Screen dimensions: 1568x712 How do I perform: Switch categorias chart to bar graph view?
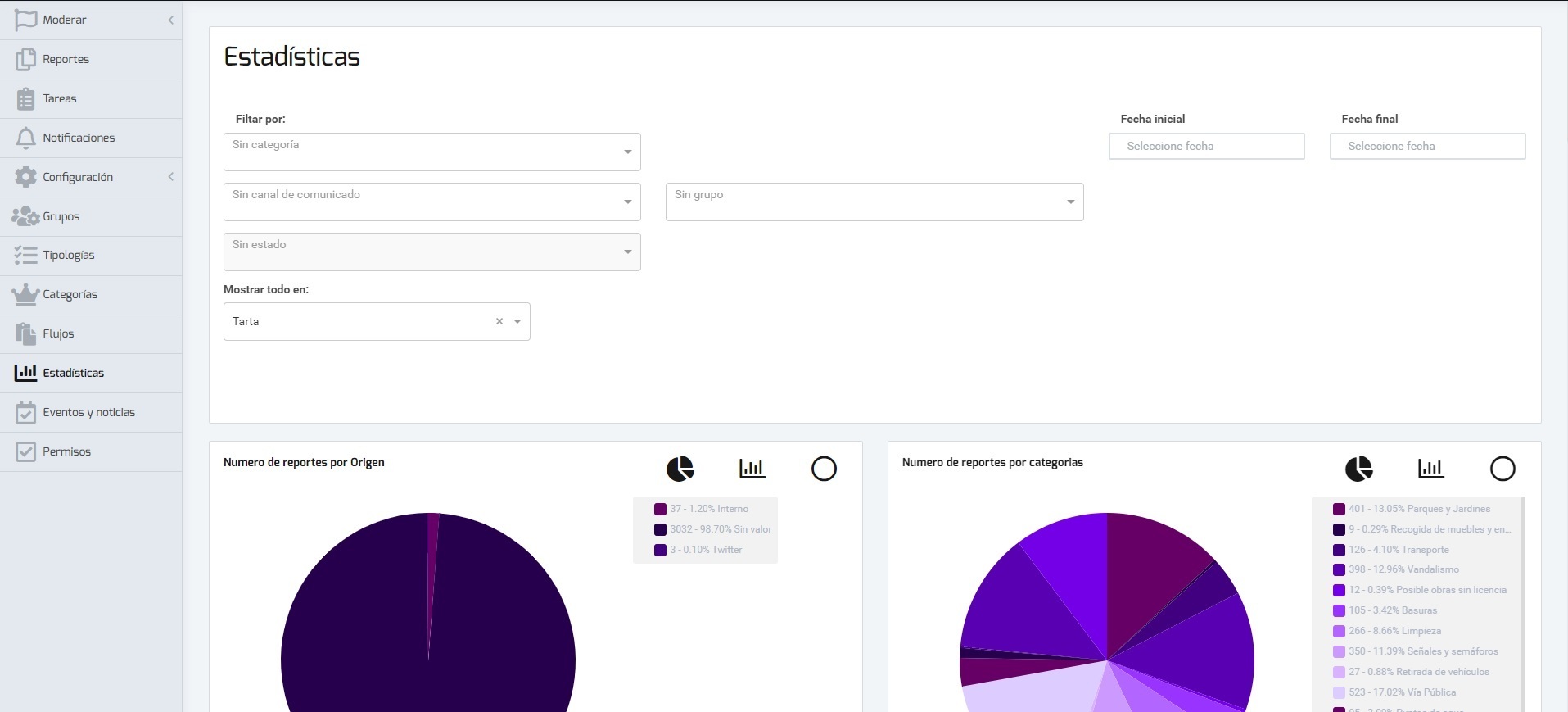pos(1430,469)
